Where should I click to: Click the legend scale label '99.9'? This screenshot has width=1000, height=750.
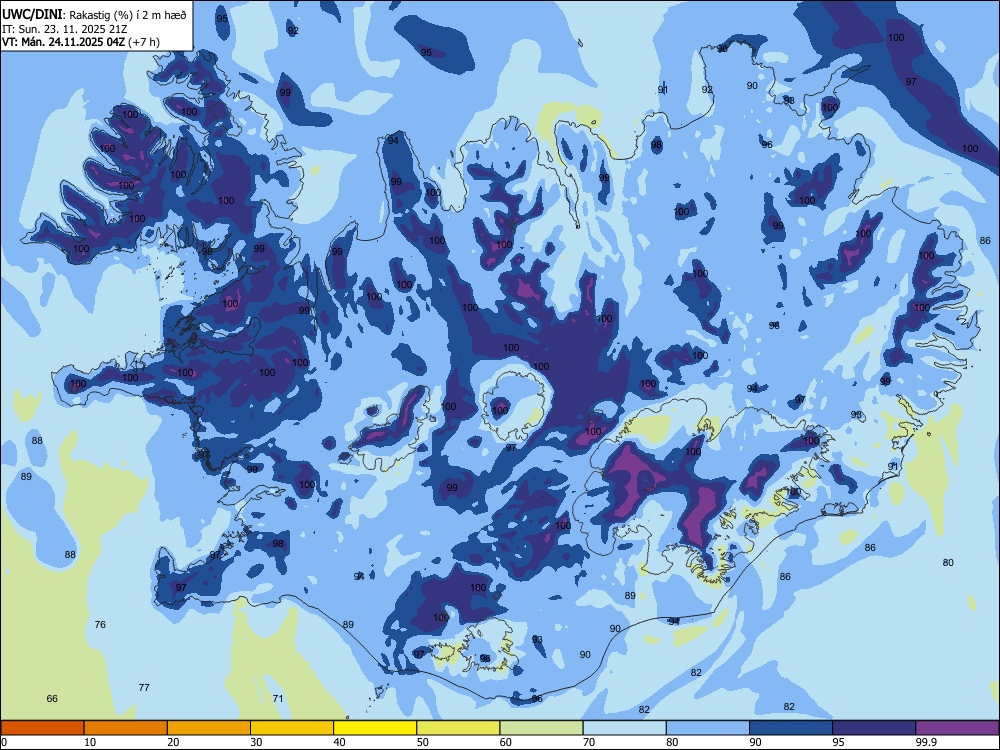(x=926, y=742)
